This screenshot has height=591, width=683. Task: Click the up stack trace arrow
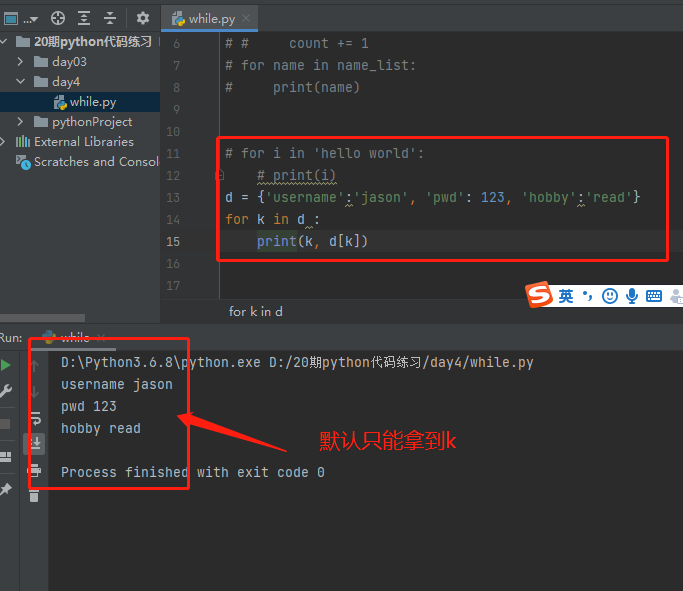click(x=35, y=365)
